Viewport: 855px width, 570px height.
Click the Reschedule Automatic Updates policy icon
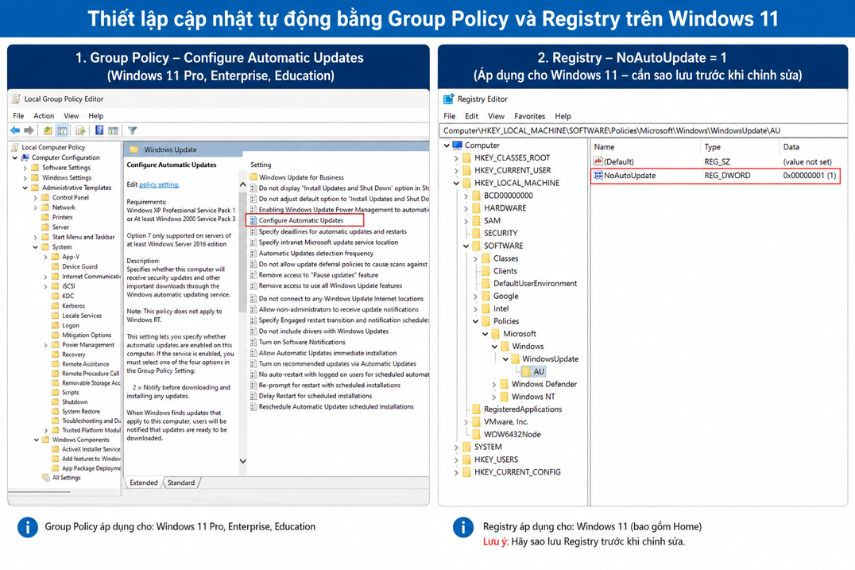254,407
